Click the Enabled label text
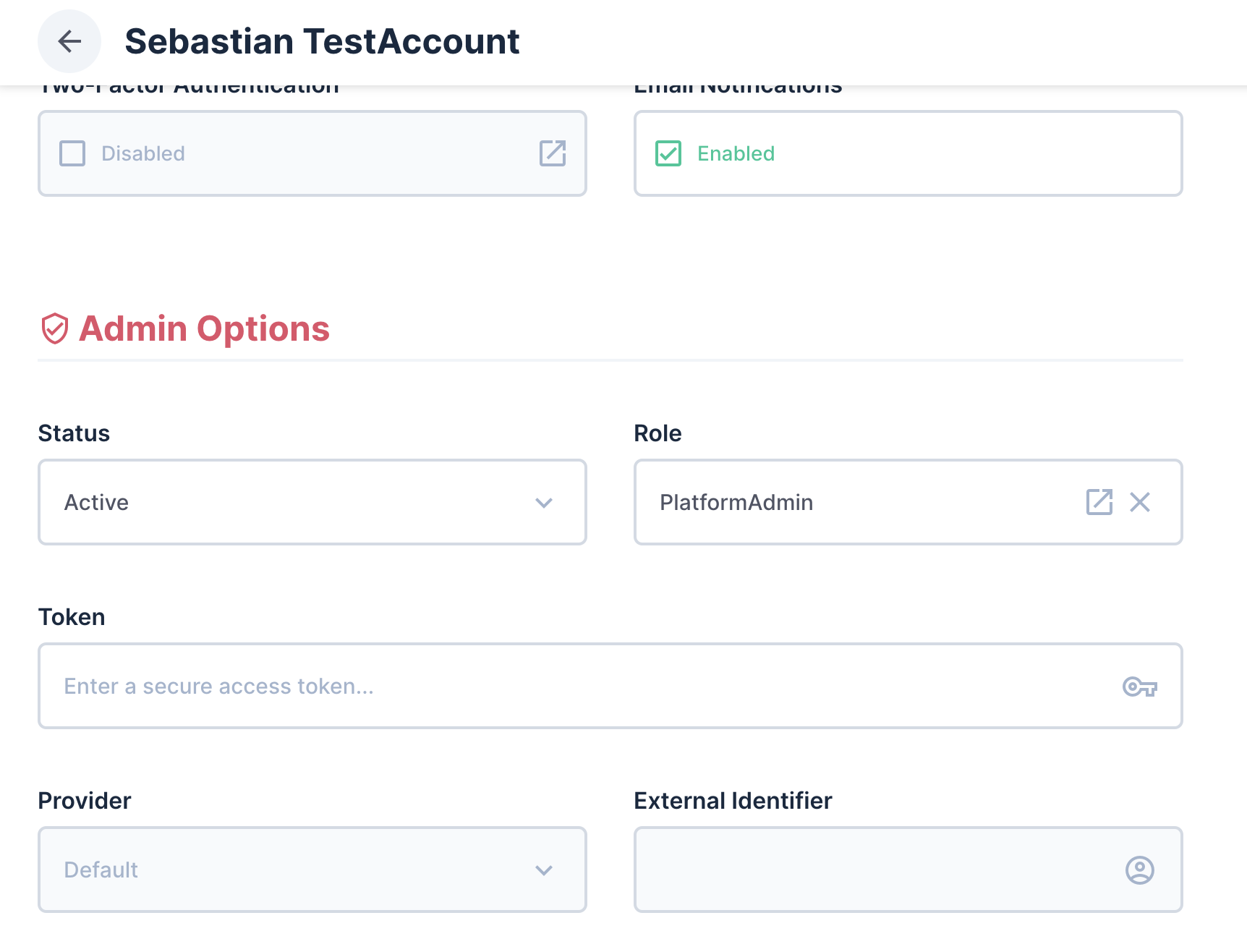The width and height of the screenshot is (1247, 952). 736,153
